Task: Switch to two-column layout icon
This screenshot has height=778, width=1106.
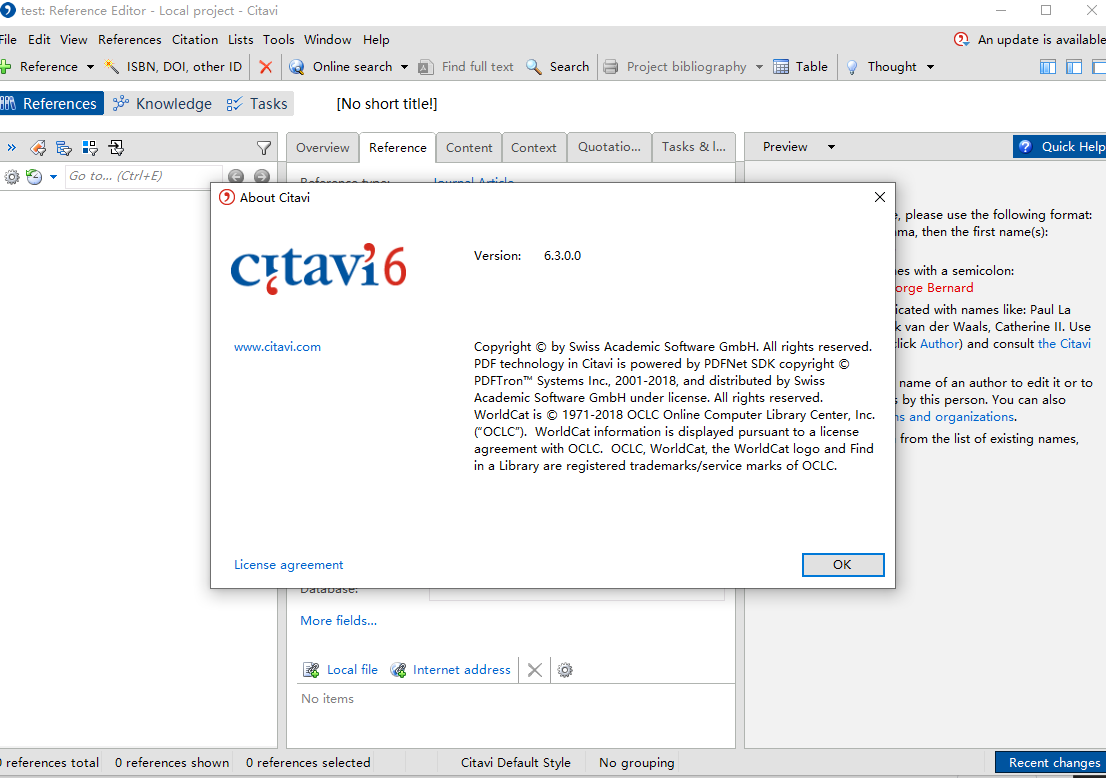Action: 1074,67
